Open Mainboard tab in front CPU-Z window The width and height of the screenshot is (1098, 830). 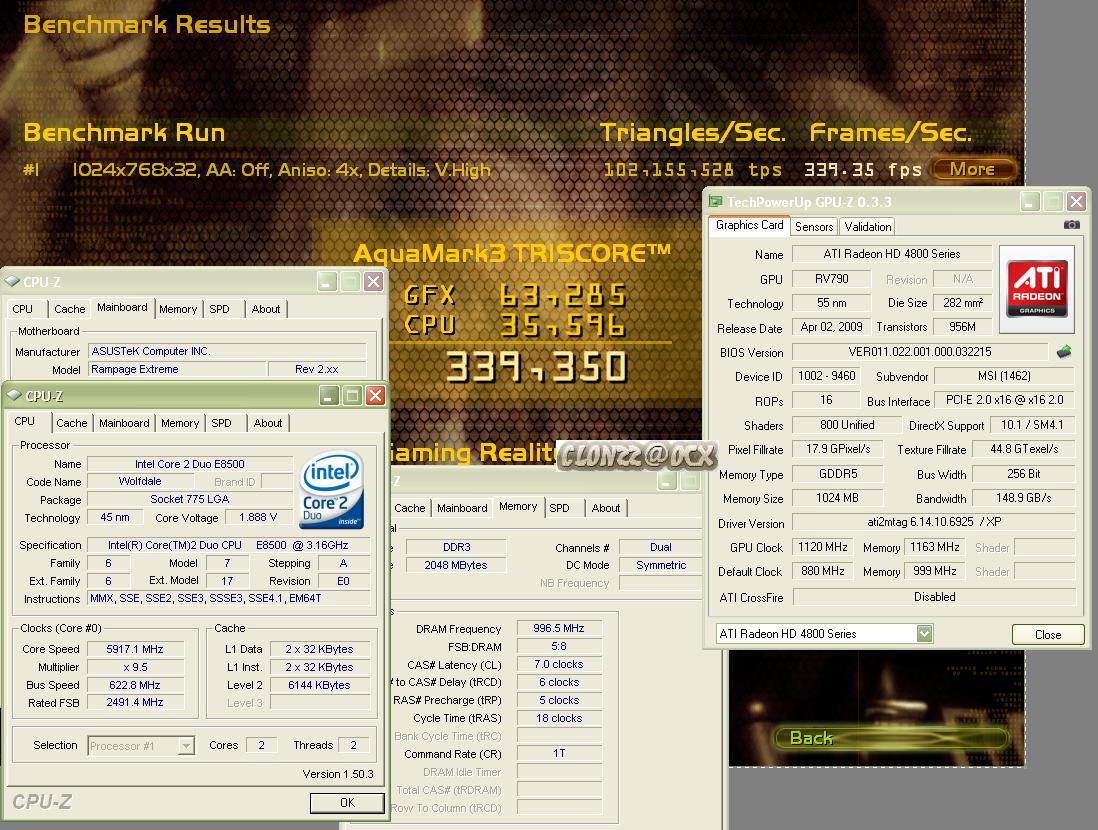click(124, 423)
